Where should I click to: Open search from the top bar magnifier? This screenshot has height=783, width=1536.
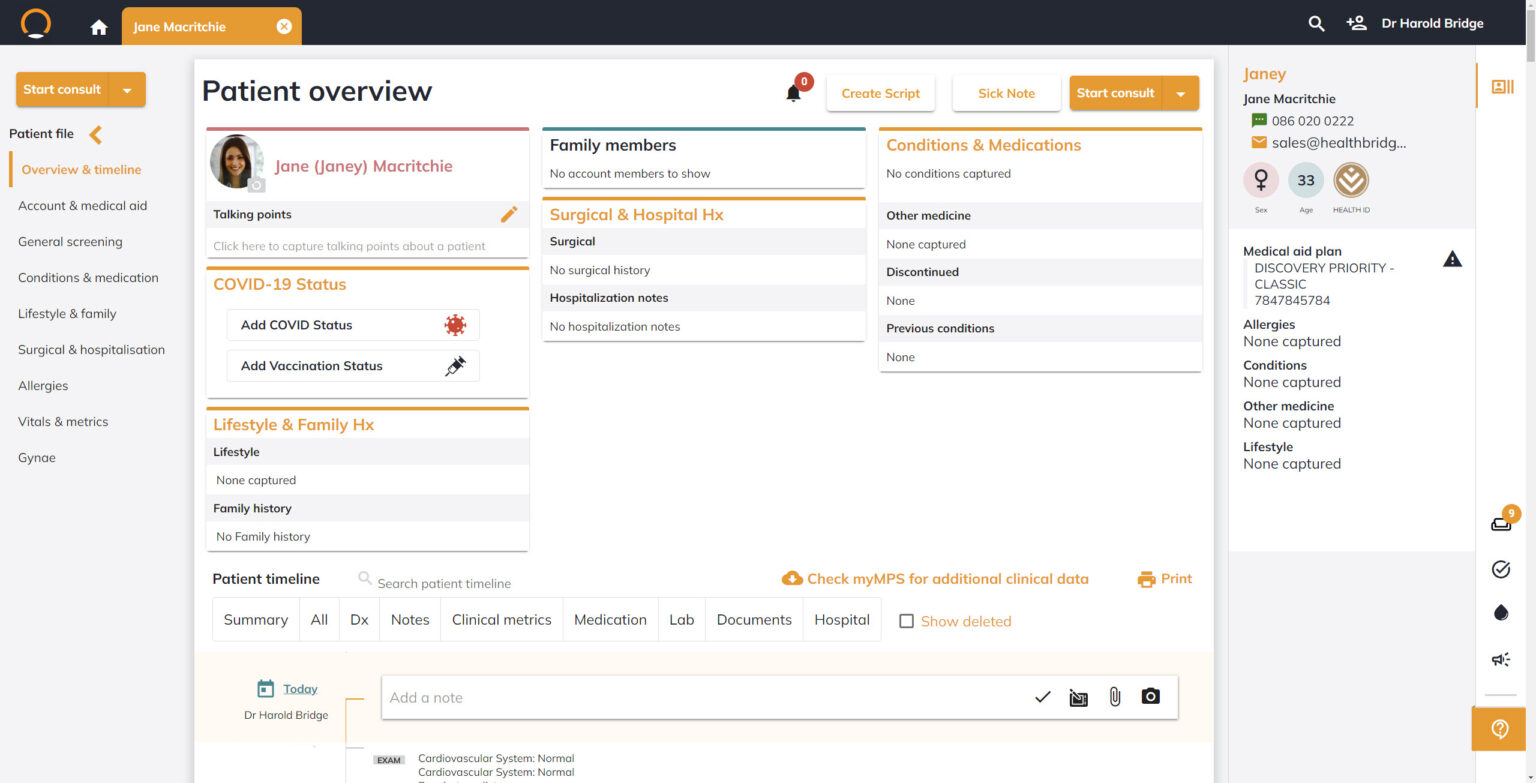[x=1315, y=22]
